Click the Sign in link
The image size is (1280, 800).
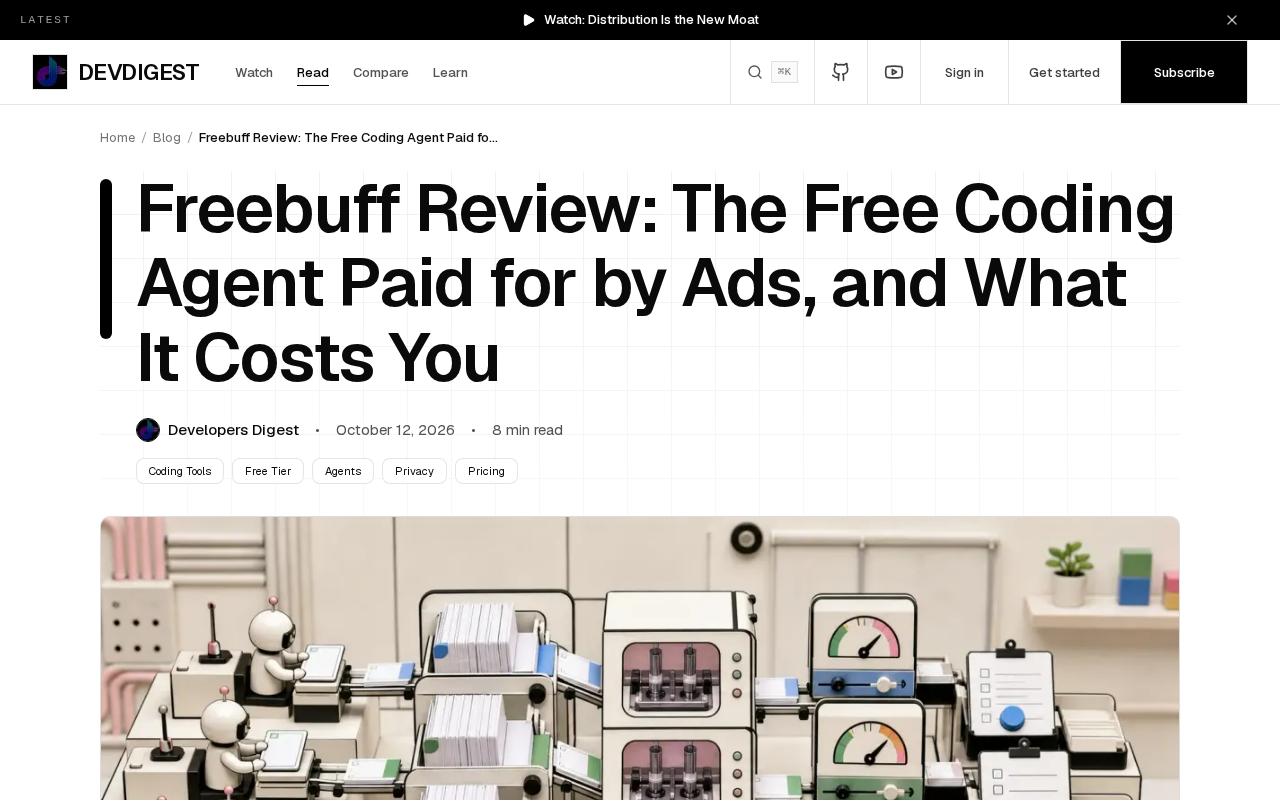click(964, 72)
